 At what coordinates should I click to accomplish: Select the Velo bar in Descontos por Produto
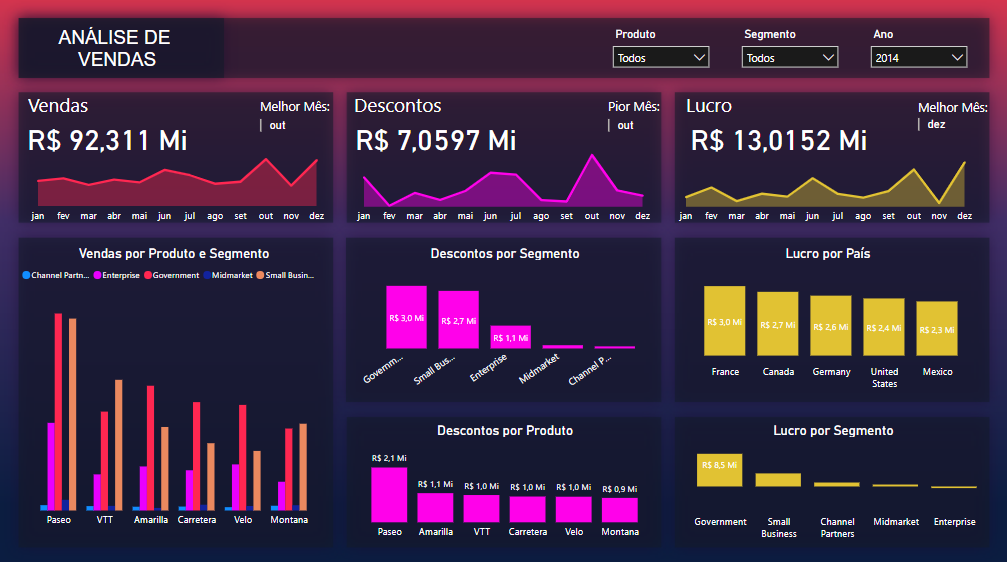574,509
